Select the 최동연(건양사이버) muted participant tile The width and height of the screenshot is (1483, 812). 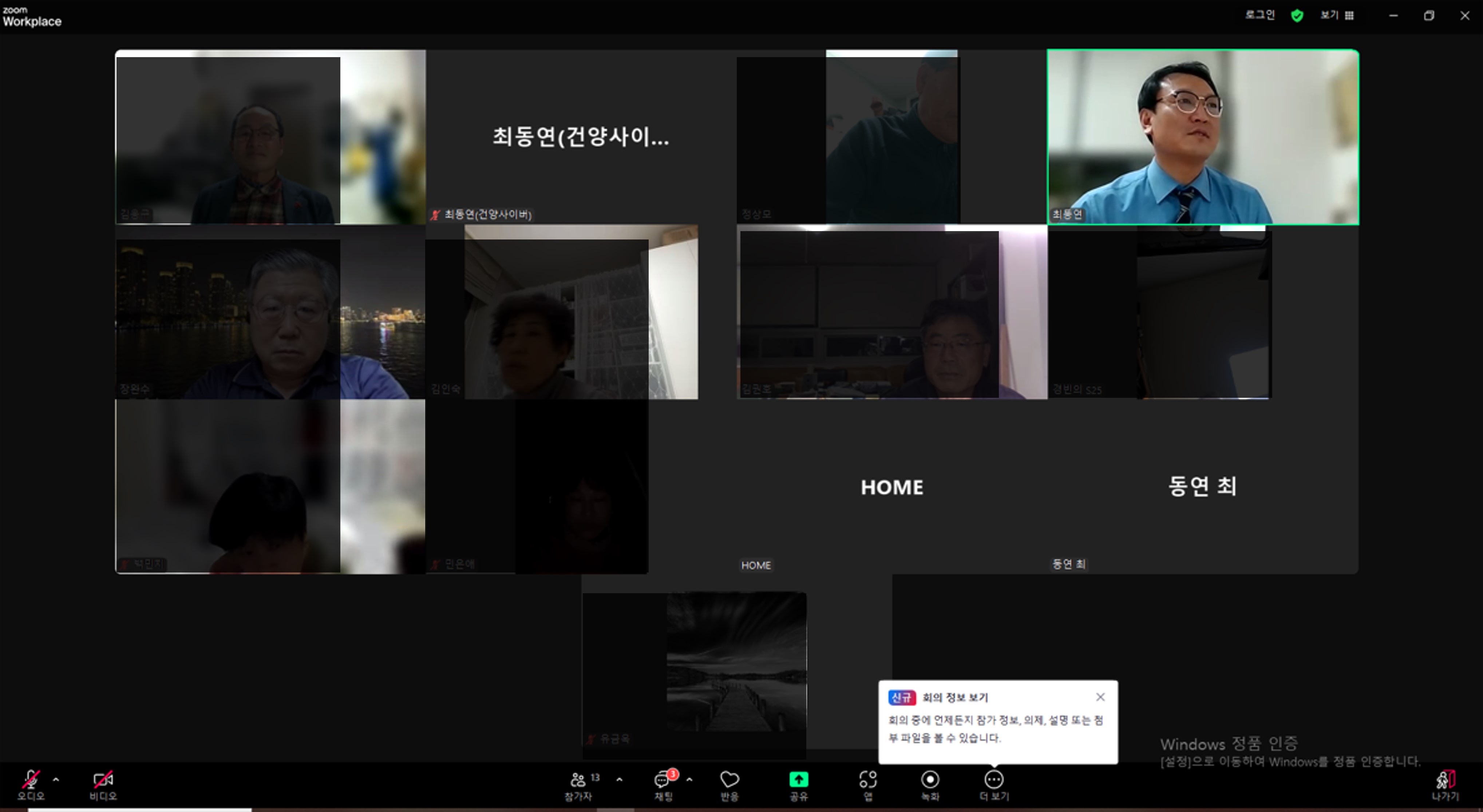(x=581, y=137)
